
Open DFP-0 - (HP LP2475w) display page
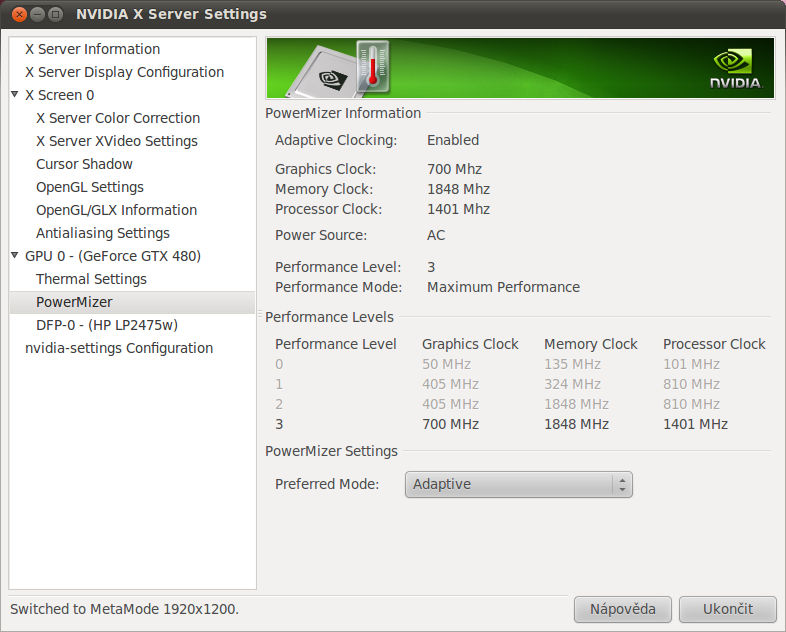coord(107,325)
